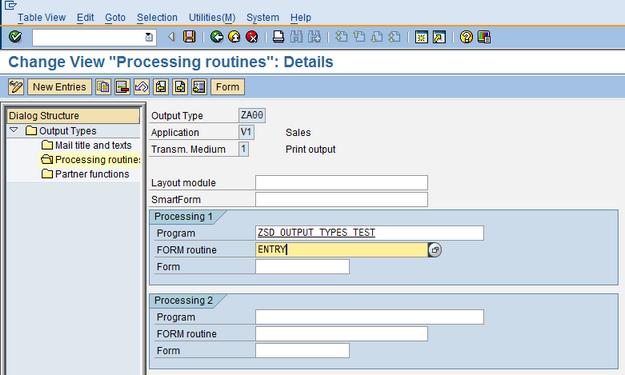This screenshot has width=625, height=375.
Task: Open FORM routine search help button
Action: click(435, 250)
